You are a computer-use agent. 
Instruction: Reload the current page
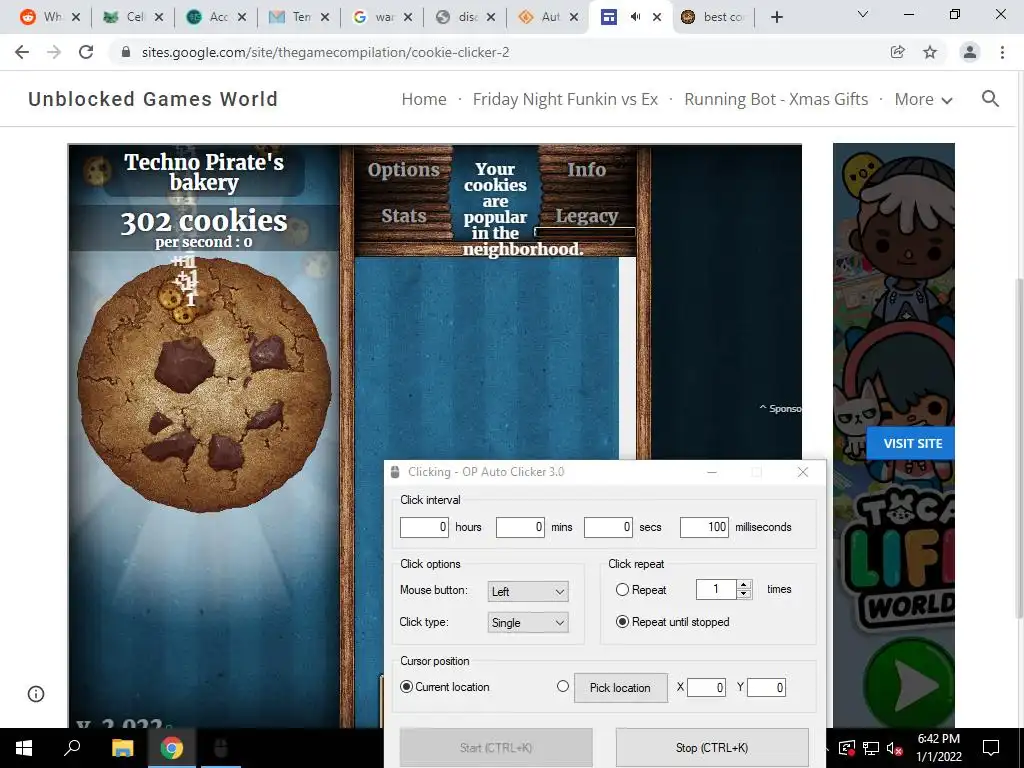pos(86,52)
